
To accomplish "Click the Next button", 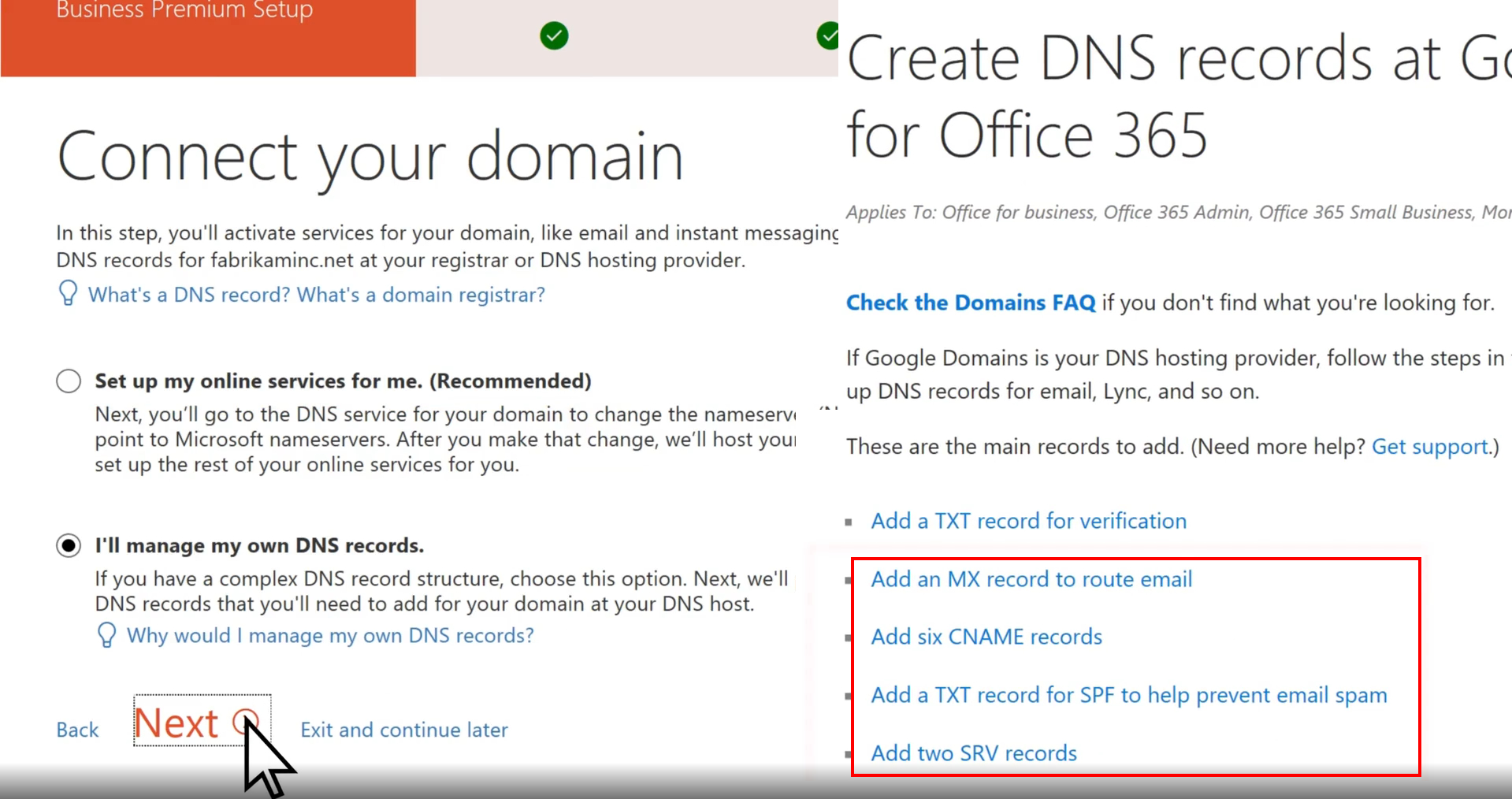I will point(202,720).
